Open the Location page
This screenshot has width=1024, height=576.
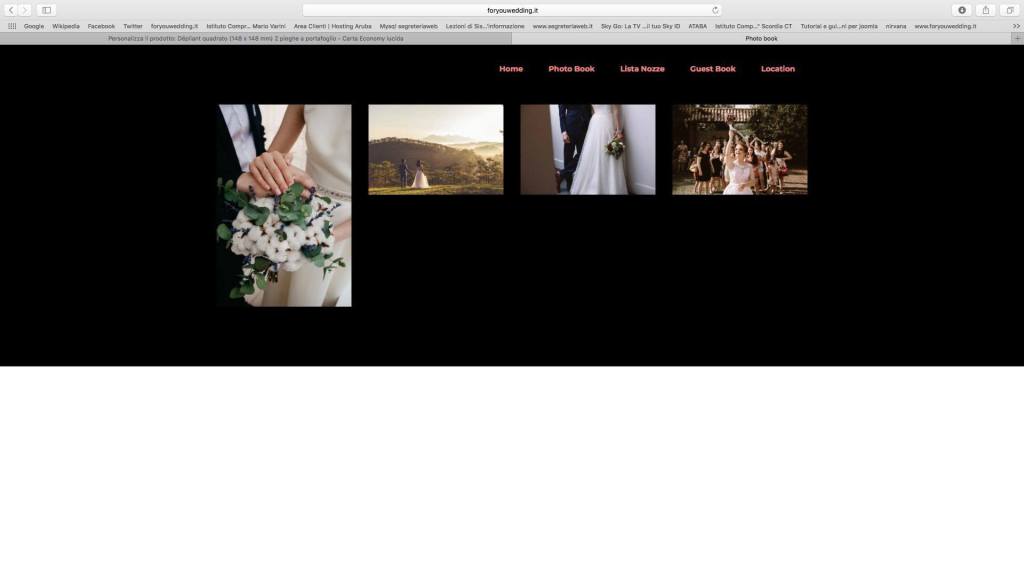click(x=778, y=68)
